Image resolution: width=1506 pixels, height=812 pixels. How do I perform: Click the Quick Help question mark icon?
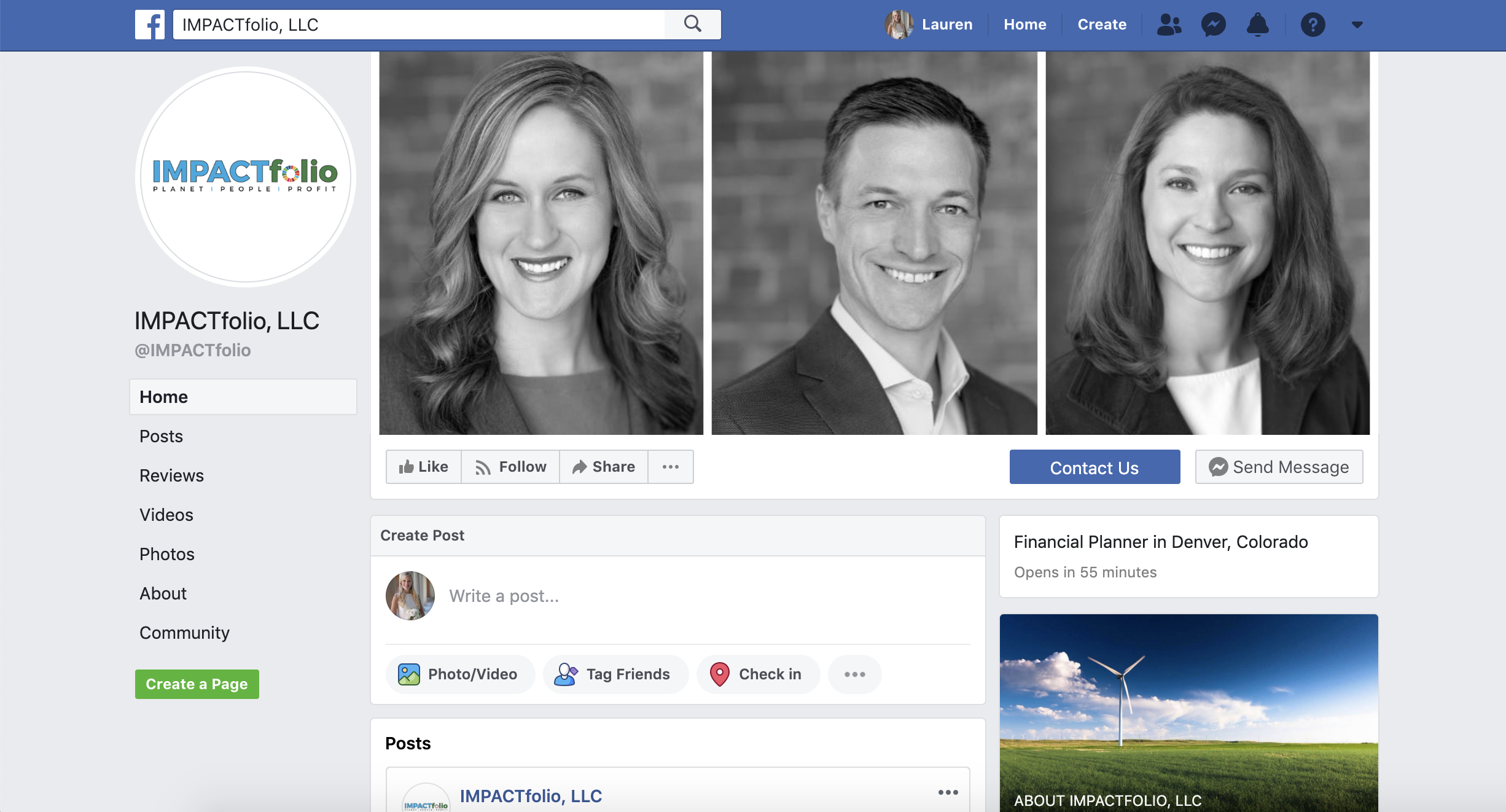1313,25
